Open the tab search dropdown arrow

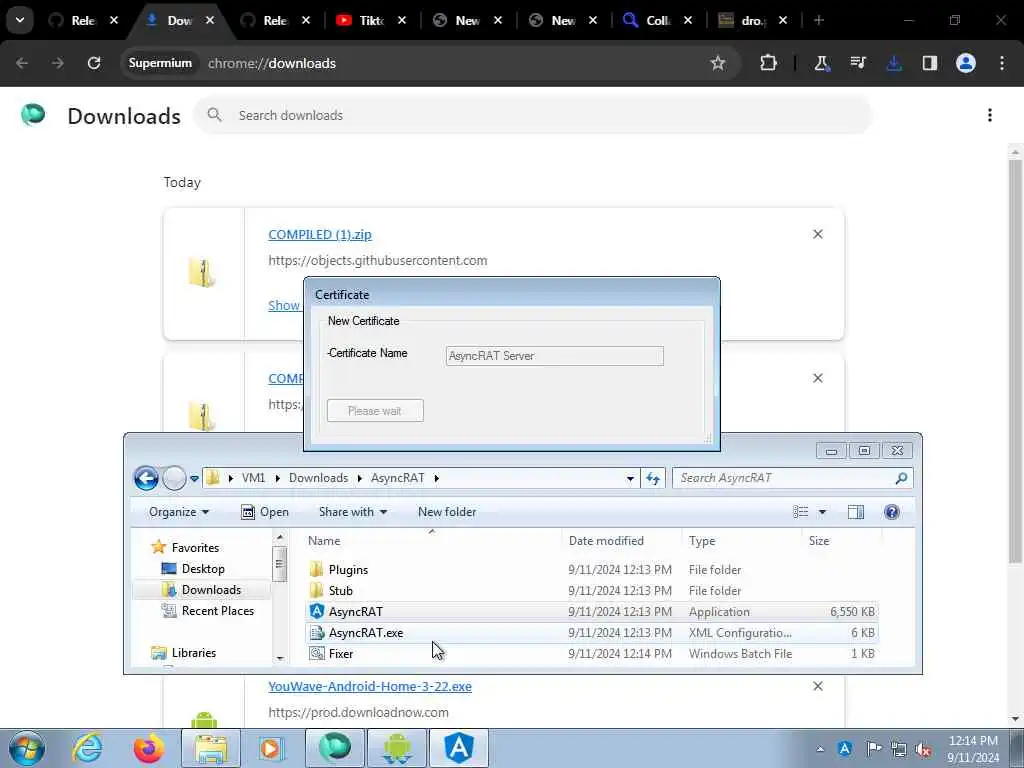point(20,20)
